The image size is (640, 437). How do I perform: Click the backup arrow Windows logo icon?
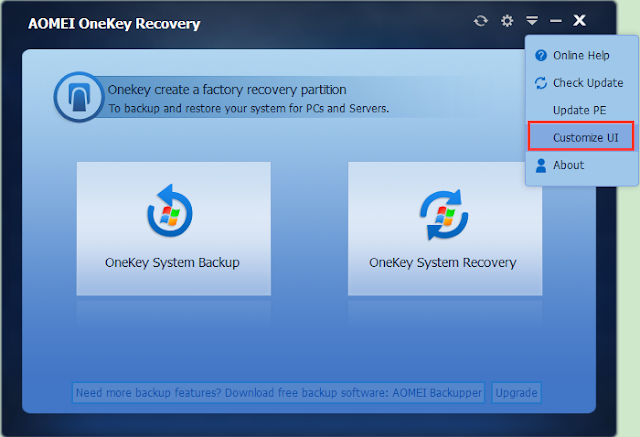point(170,211)
